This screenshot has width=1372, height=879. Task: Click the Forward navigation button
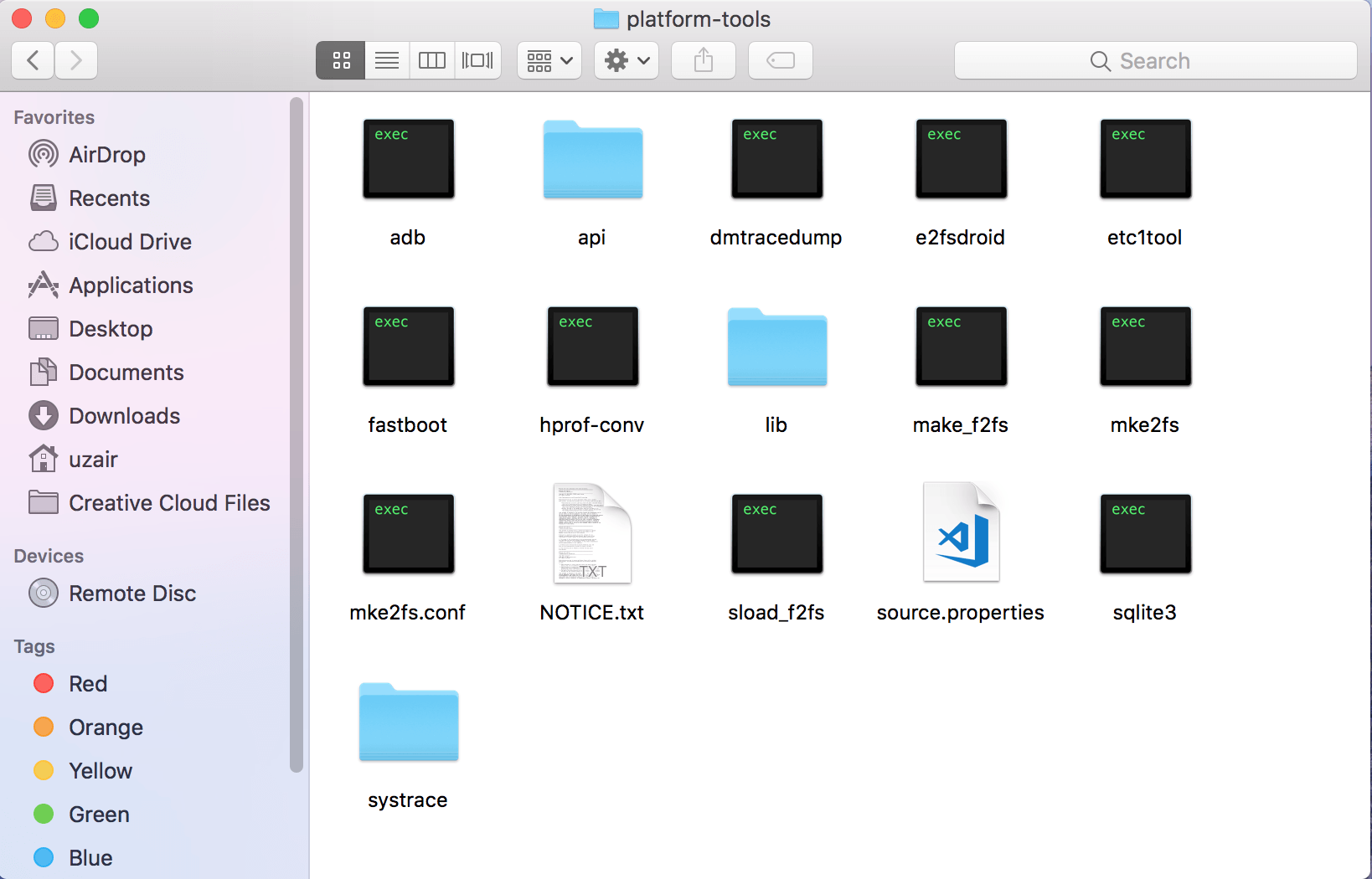click(76, 60)
